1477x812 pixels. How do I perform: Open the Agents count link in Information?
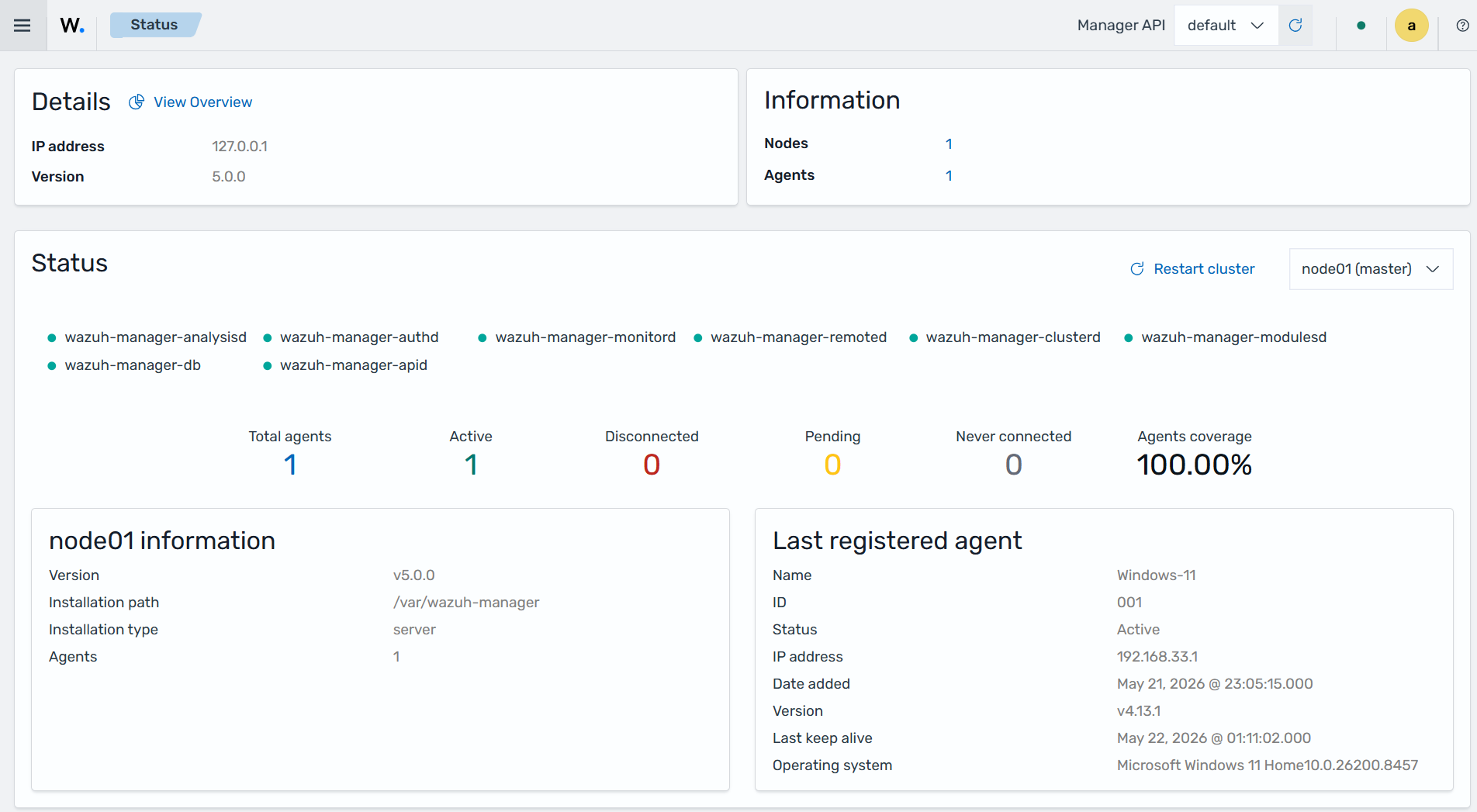coord(949,175)
